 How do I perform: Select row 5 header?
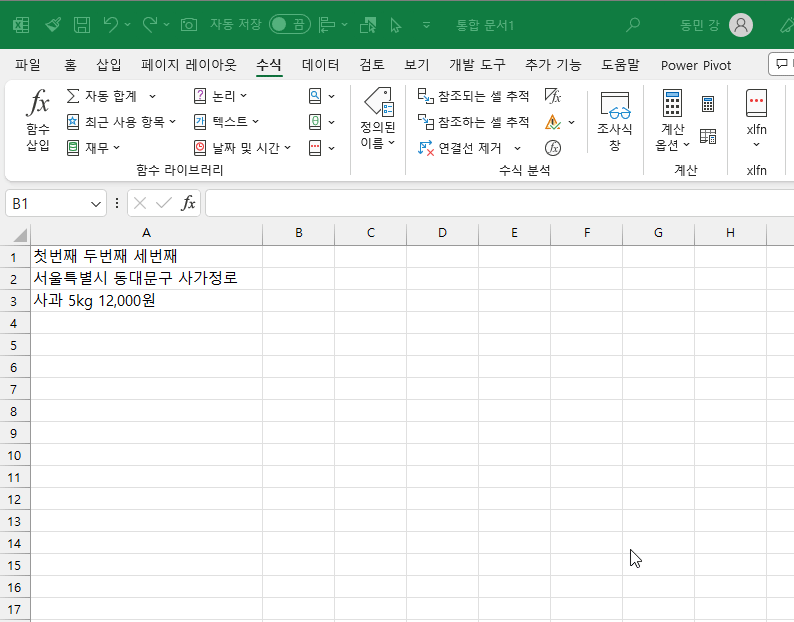pyautogui.click(x=14, y=345)
